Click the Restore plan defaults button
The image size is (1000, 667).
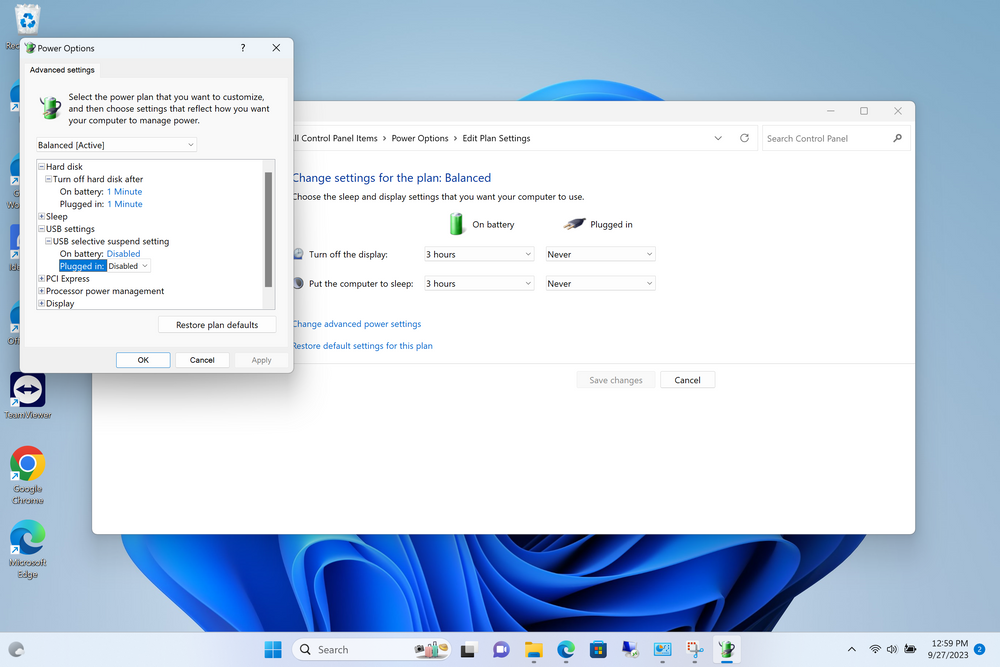click(x=216, y=324)
